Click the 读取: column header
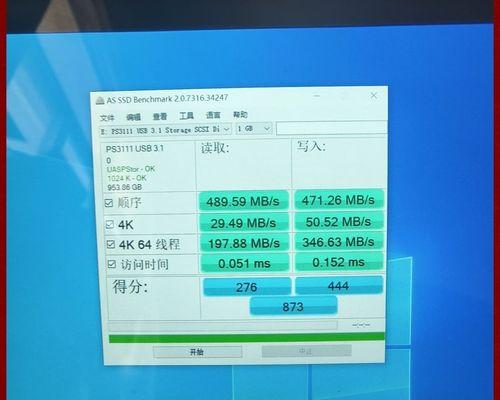This screenshot has height=400, width=500. [x=215, y=148]
